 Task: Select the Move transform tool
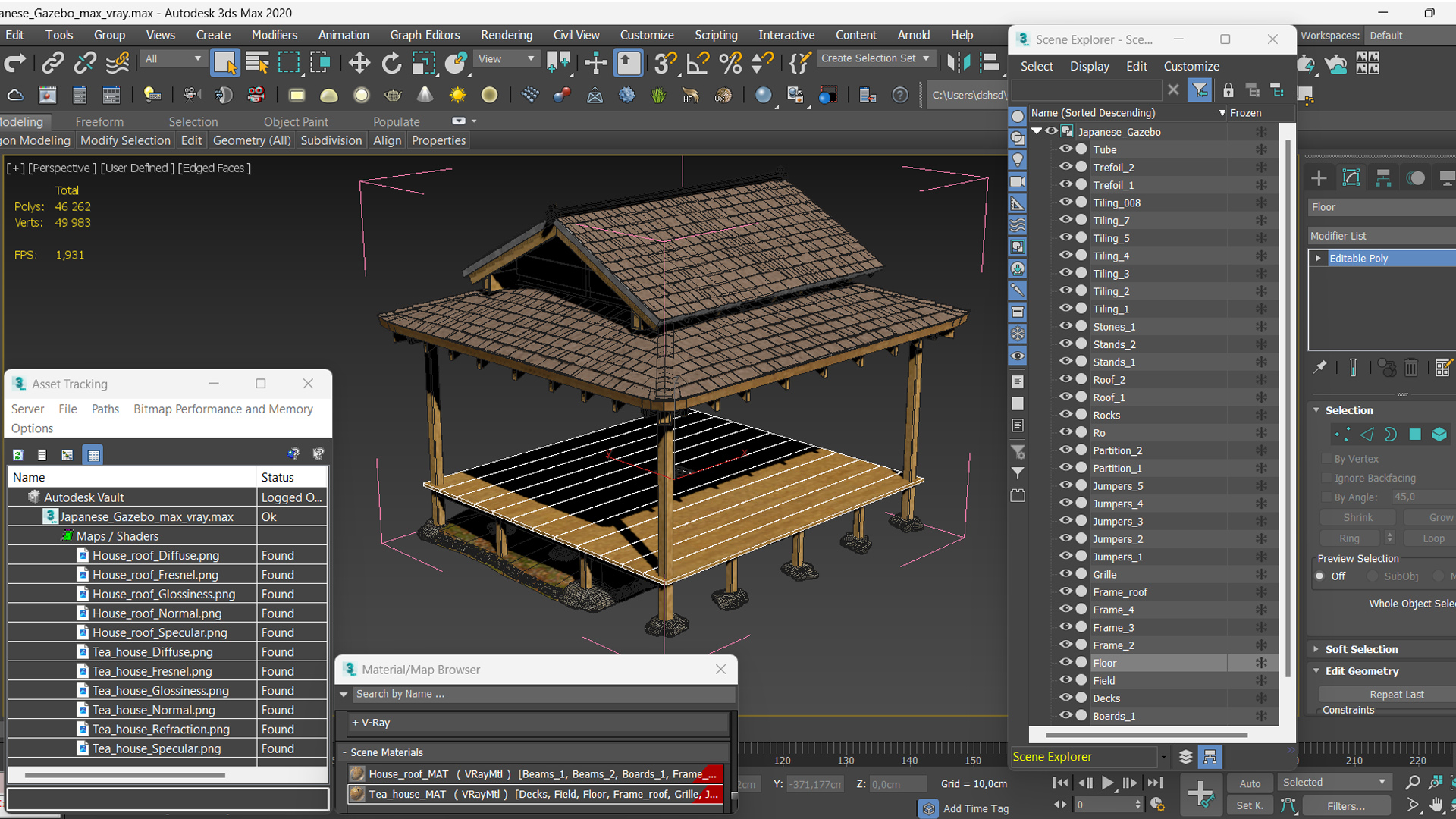point(359,63)
